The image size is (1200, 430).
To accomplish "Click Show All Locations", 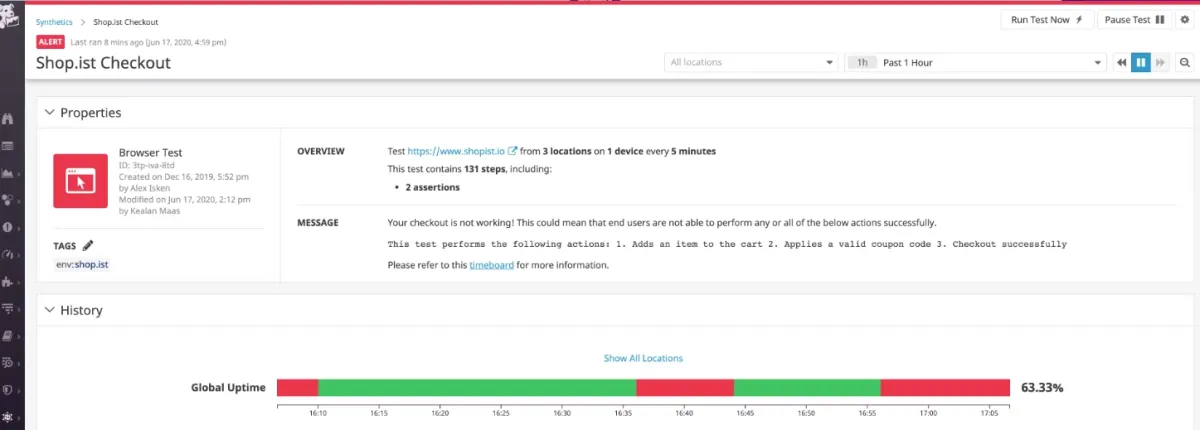I will 643,358.
